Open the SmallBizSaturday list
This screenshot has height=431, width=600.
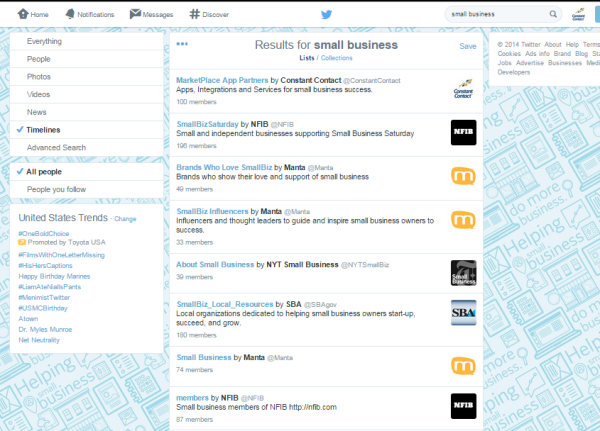pos(207,124)
